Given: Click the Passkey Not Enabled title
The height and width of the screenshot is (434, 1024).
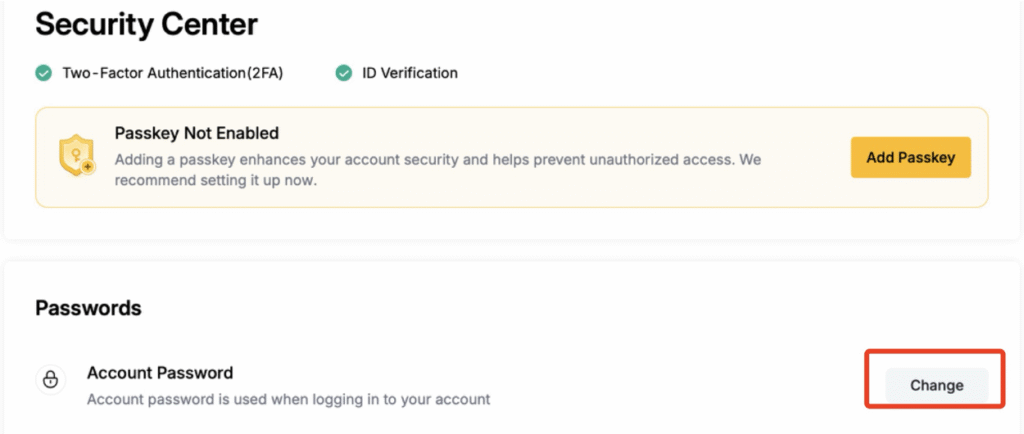Looking at the screenshot, I should click(x=196, y=133).
